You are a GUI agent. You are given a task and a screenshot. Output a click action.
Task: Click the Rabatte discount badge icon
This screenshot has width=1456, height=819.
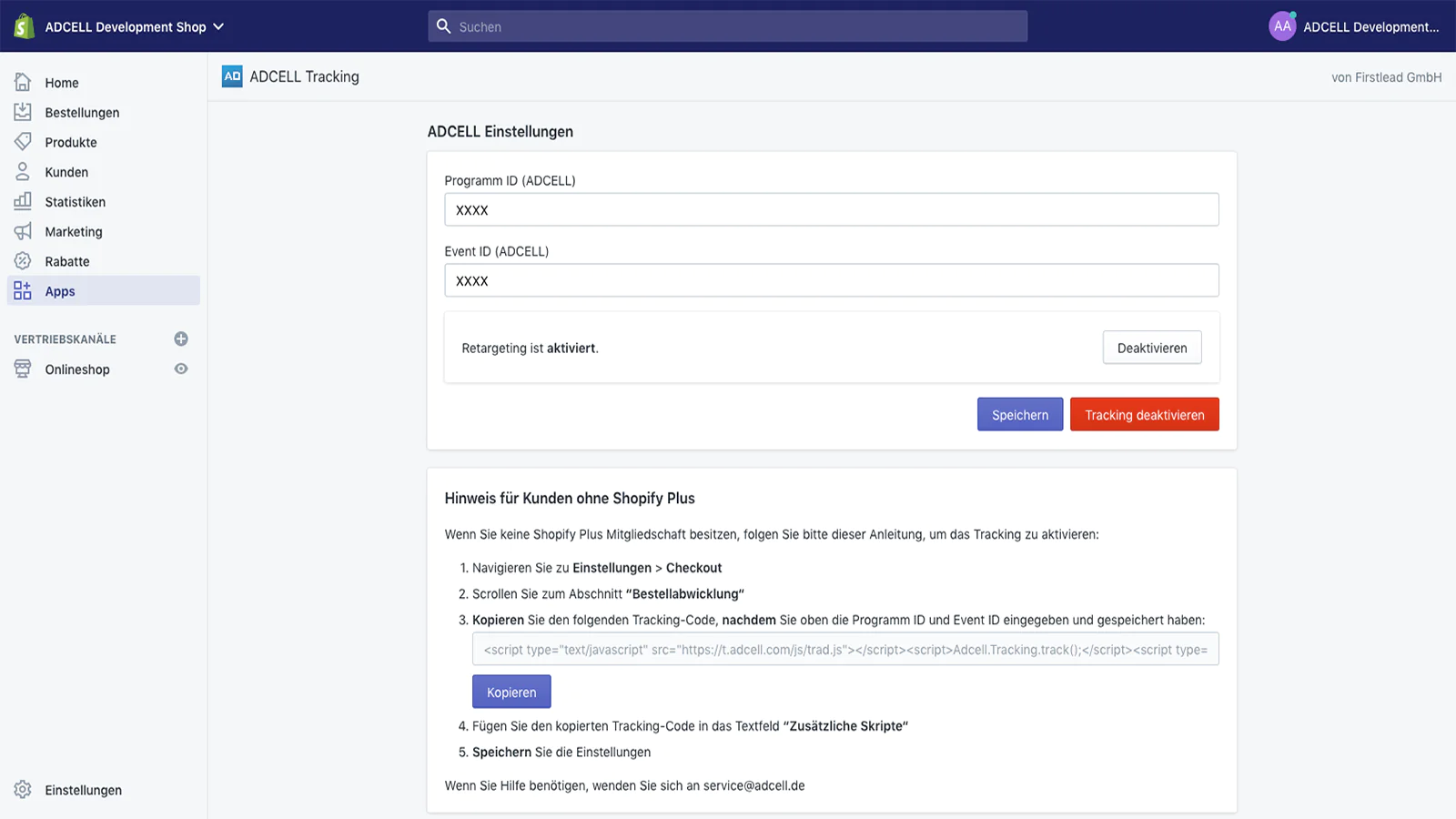[23, 261]
